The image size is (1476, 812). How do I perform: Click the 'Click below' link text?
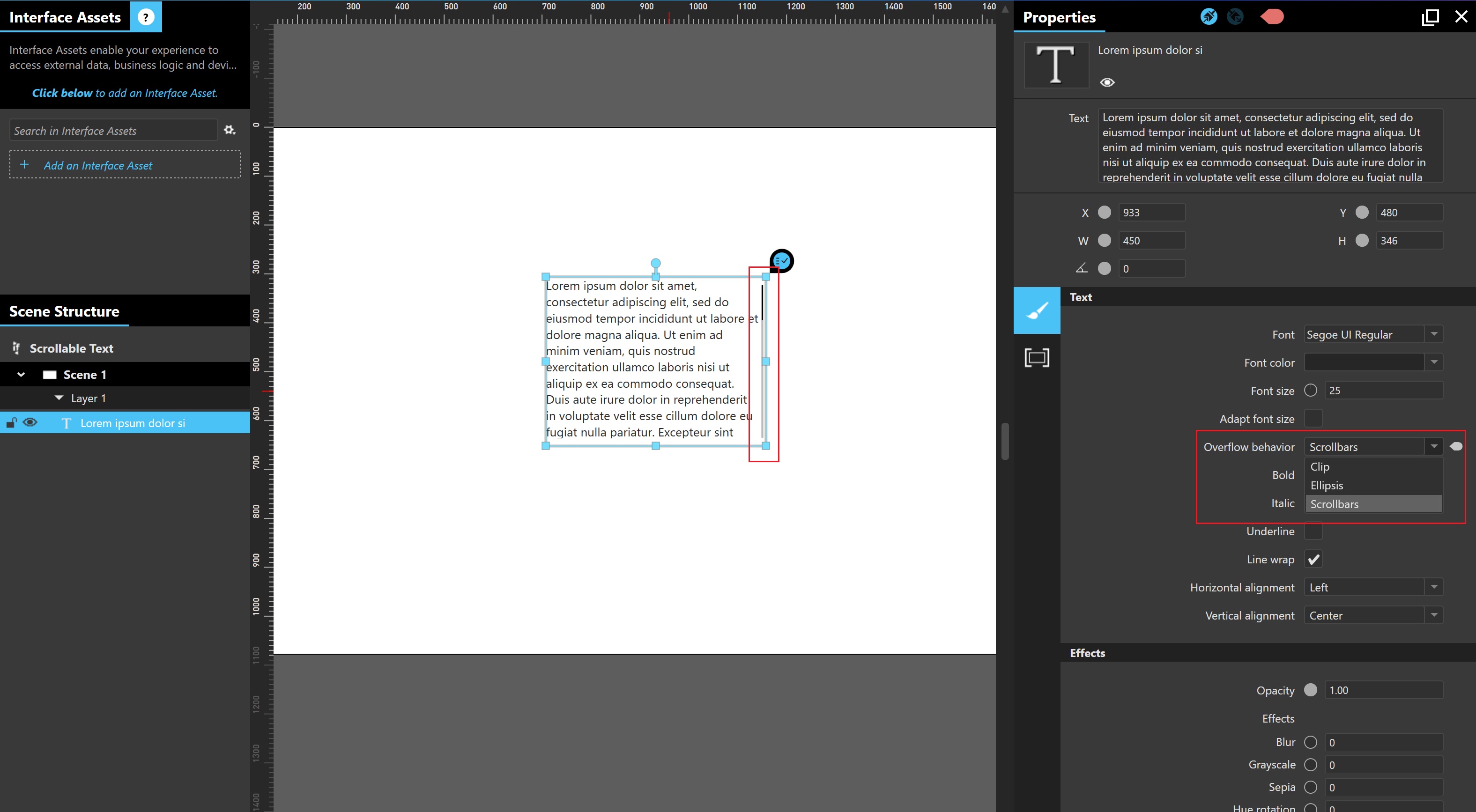pyautogui.click(x=61, y=93)
